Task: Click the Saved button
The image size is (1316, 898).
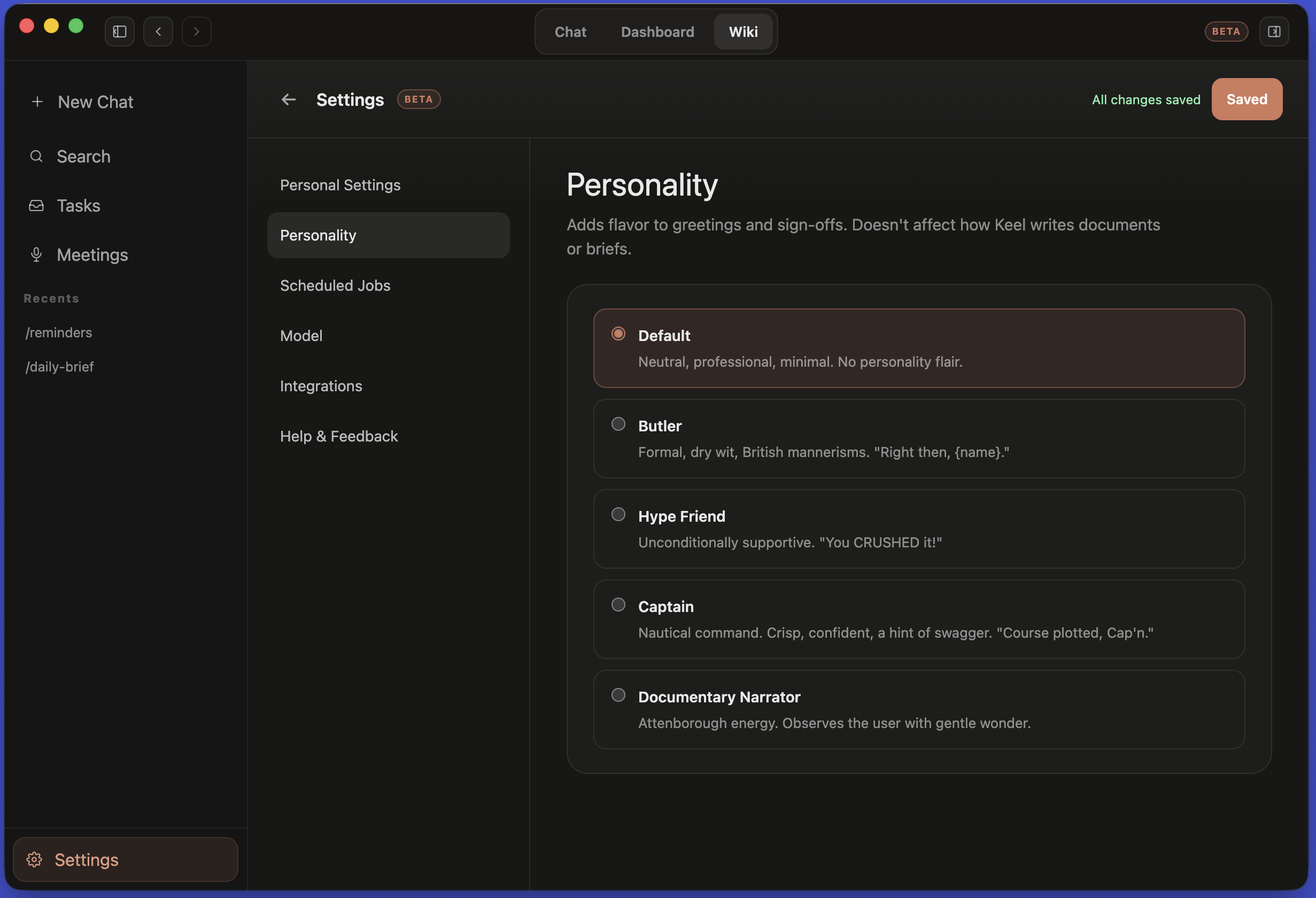Action: click(x=1247, y=99)
